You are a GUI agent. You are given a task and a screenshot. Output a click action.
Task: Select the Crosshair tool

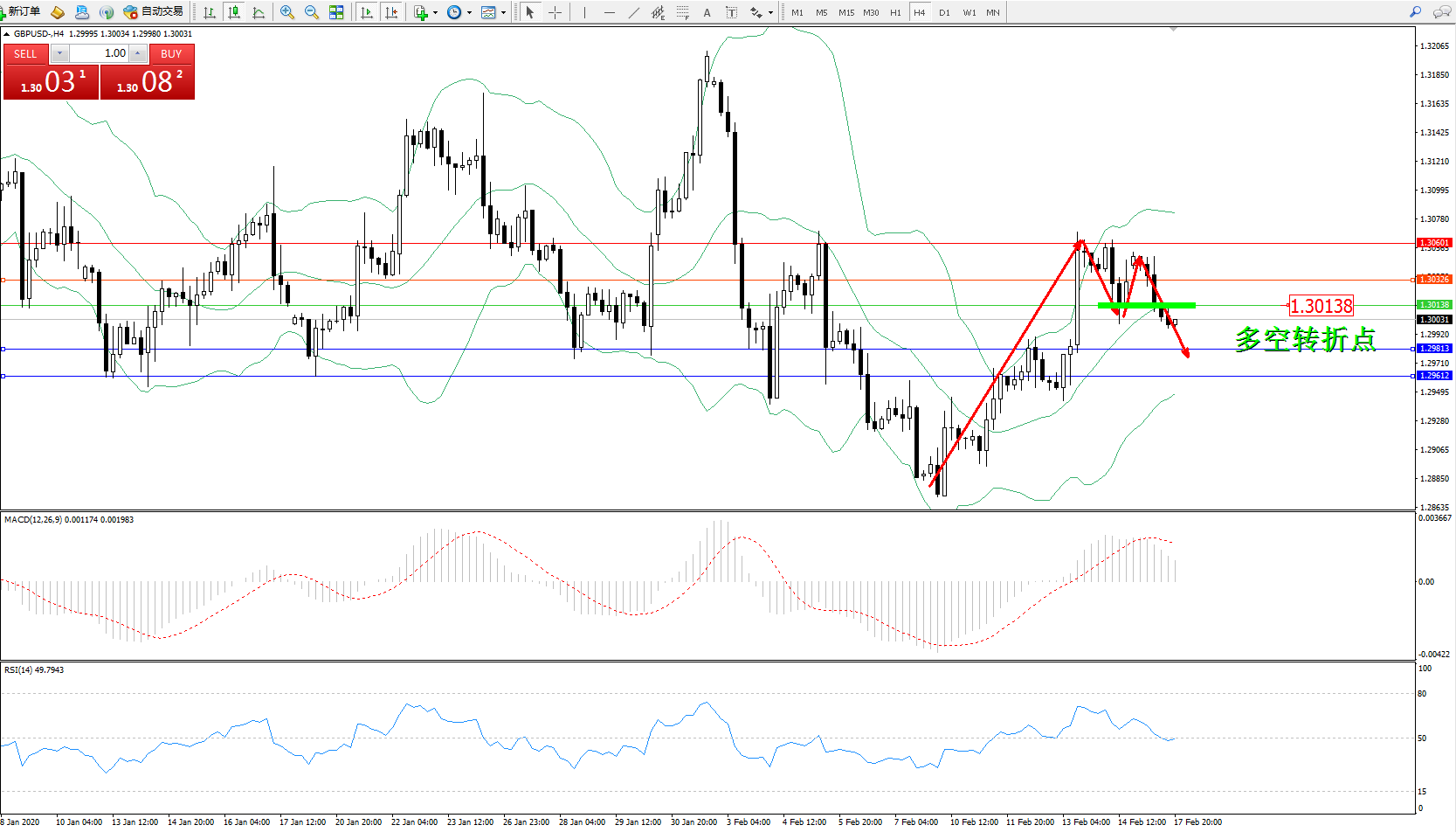pos(555,12)
